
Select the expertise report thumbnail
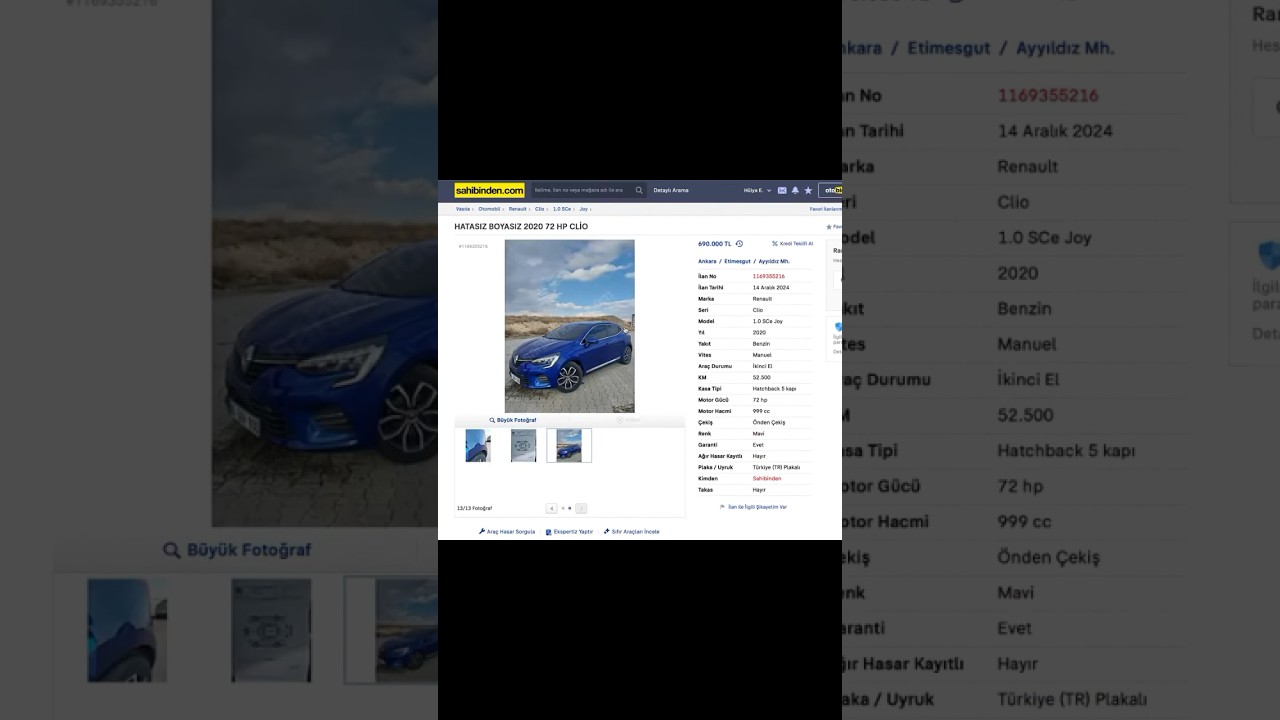click(x=523, y=446)
